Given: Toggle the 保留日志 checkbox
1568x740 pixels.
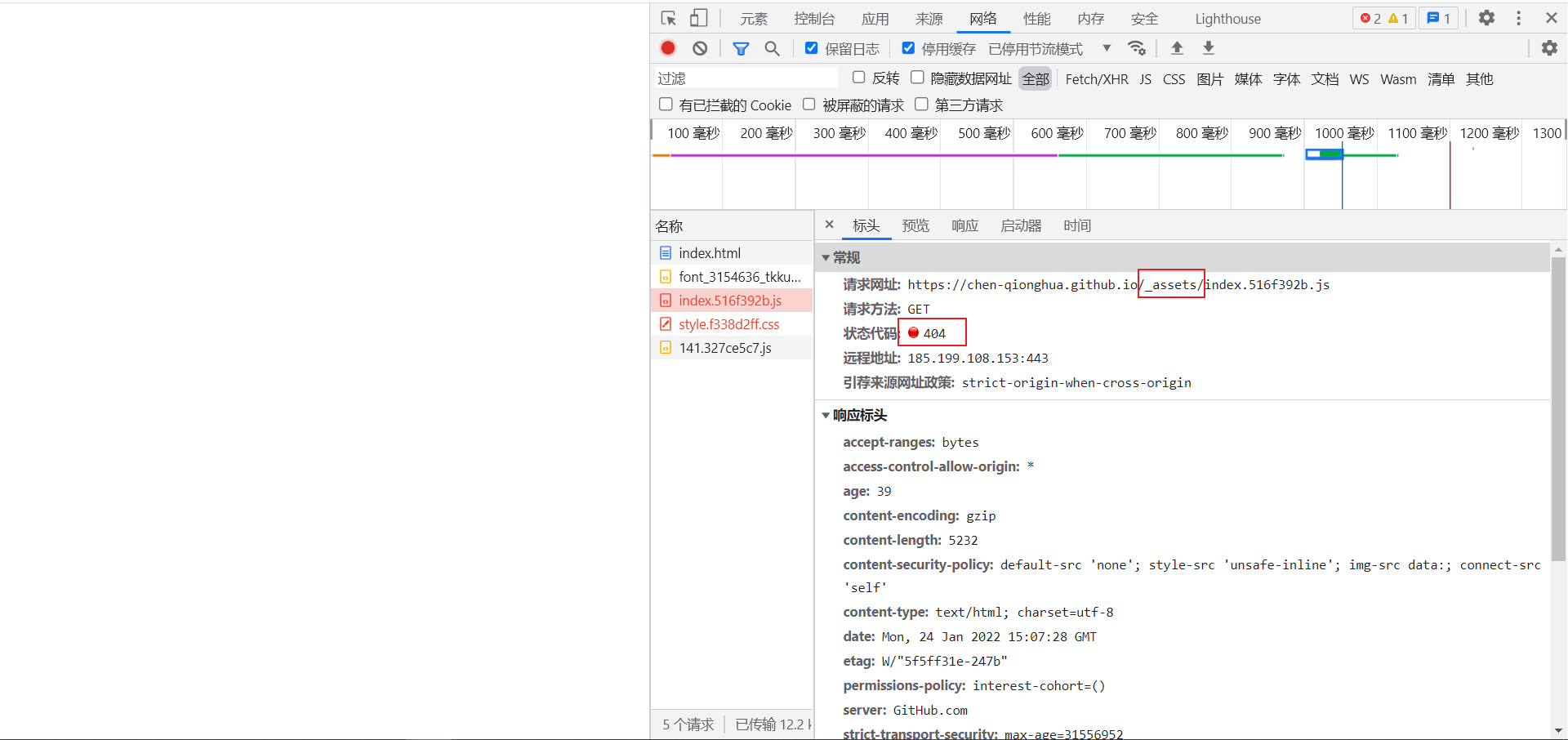Looking at the screenshot, I should 811,48.
